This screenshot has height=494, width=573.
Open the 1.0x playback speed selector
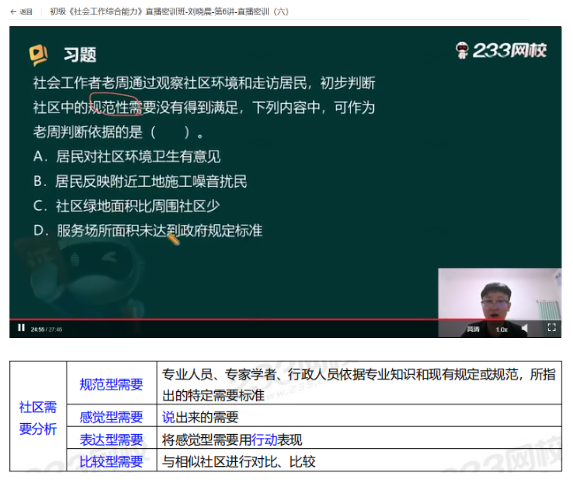click(501, 330)
